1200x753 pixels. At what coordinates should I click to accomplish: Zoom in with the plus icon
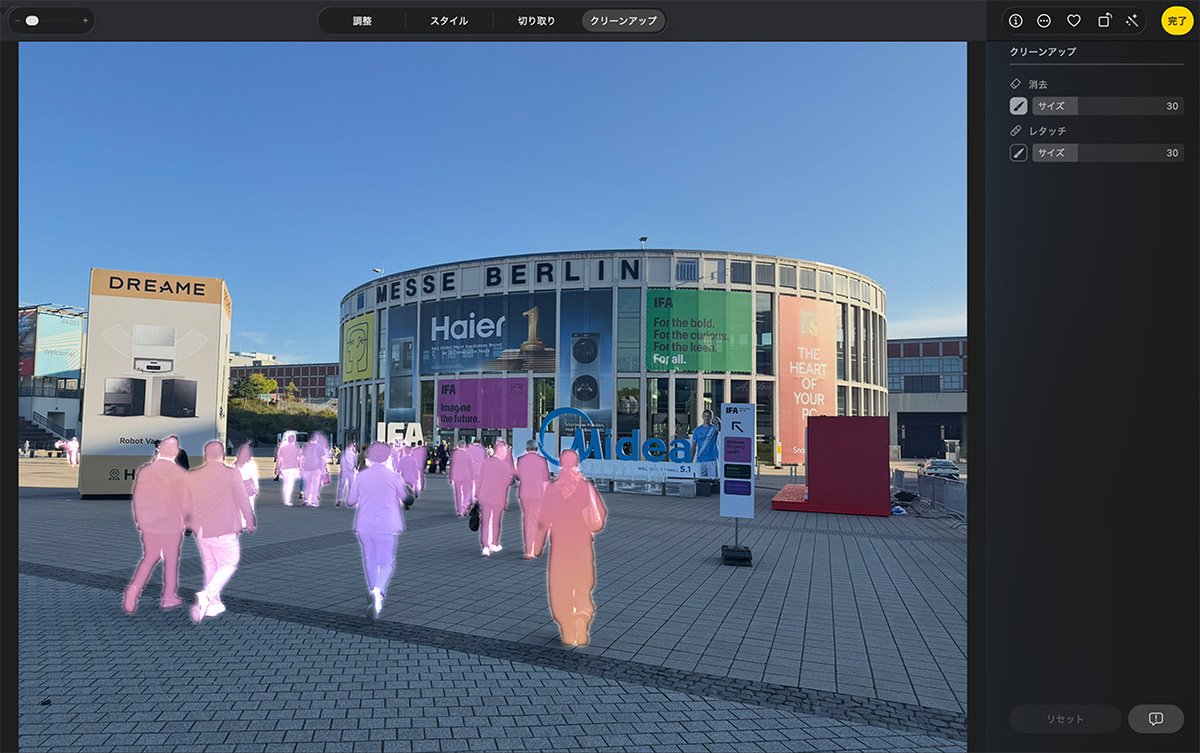(85, 20)
